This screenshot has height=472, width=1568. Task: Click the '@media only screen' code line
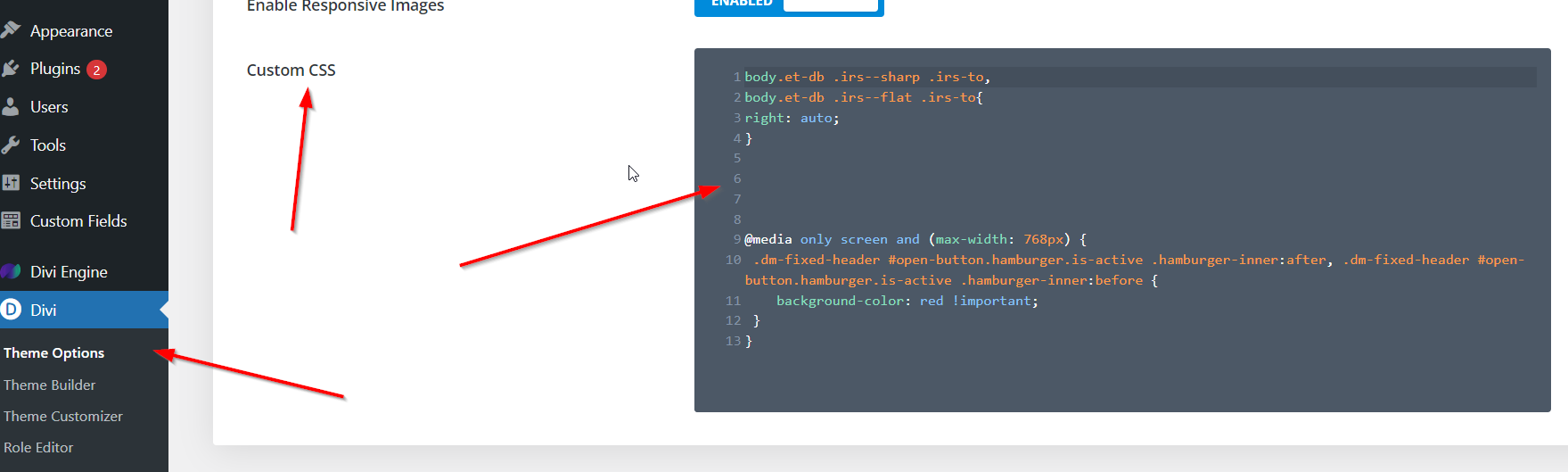tap(915, 239)
